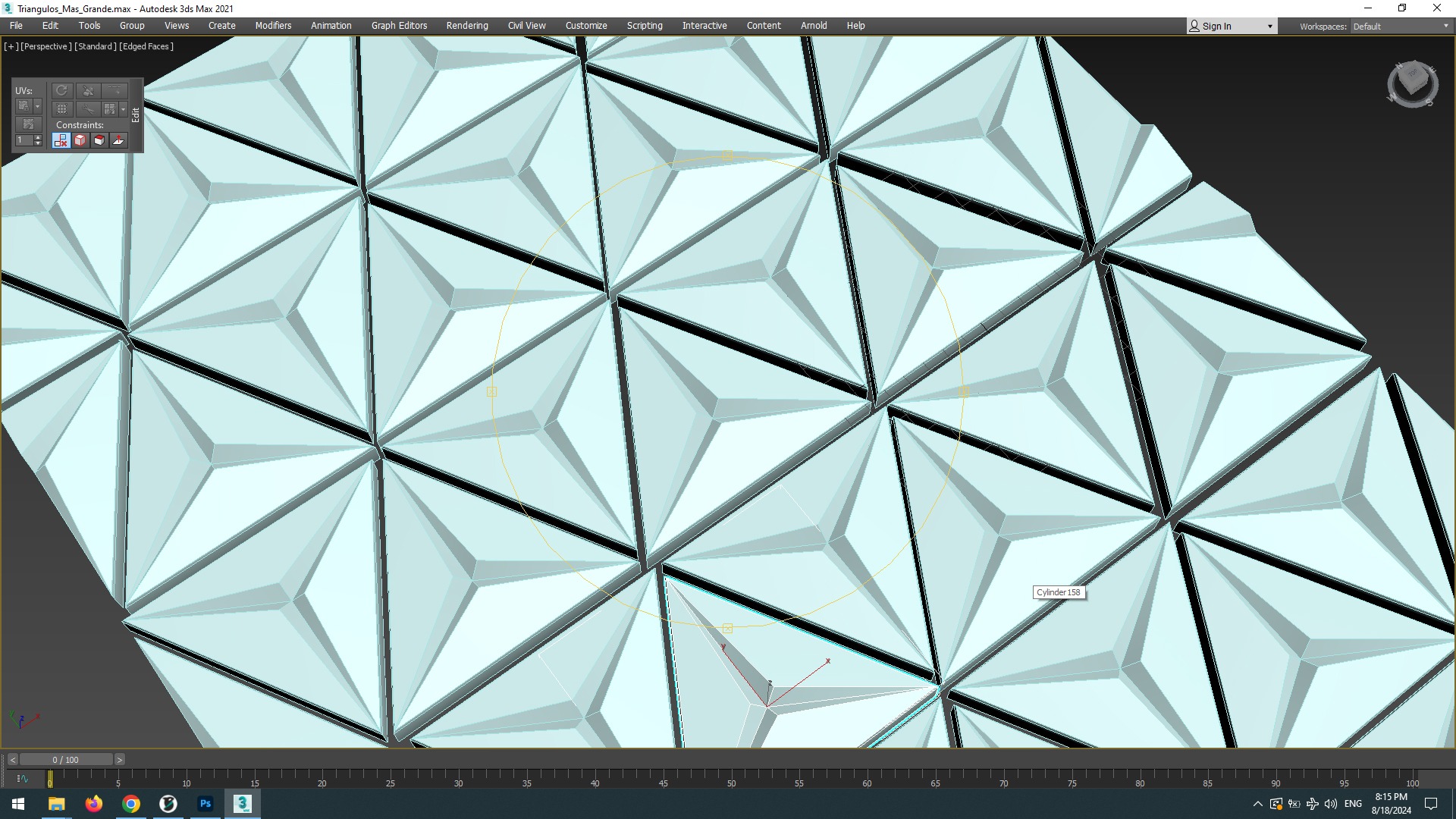Increase the UV channel spinner value
This screenshot has width=1456, height=819.
pyautogui.click(x=38, y=137)
